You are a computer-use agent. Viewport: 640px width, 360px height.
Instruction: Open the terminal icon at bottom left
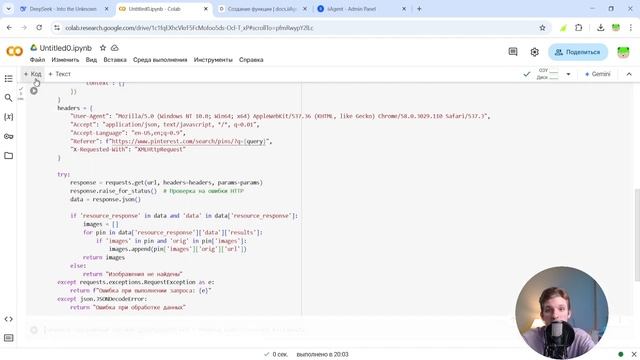[x=9, y=338]
